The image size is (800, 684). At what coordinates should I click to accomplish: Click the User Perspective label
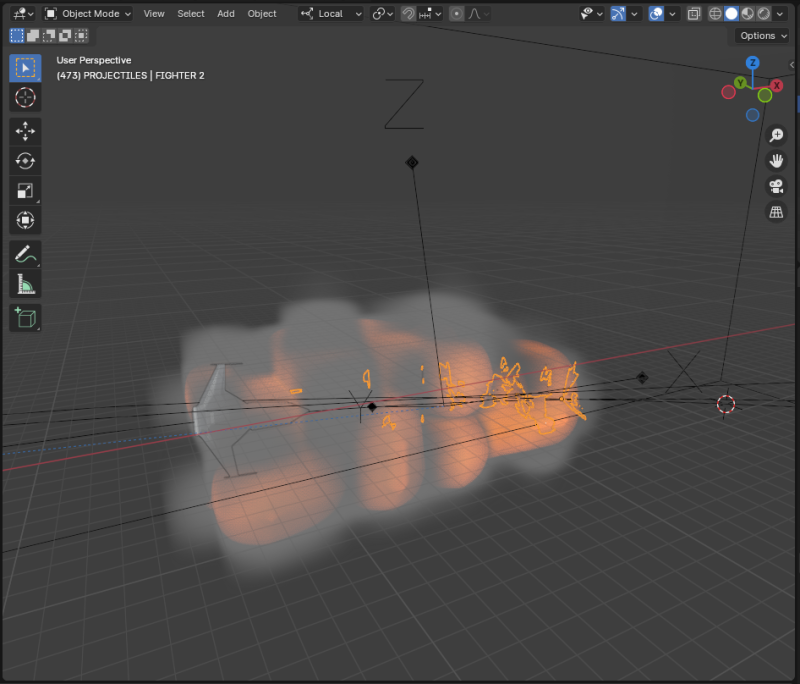click(x=94, y=60)
